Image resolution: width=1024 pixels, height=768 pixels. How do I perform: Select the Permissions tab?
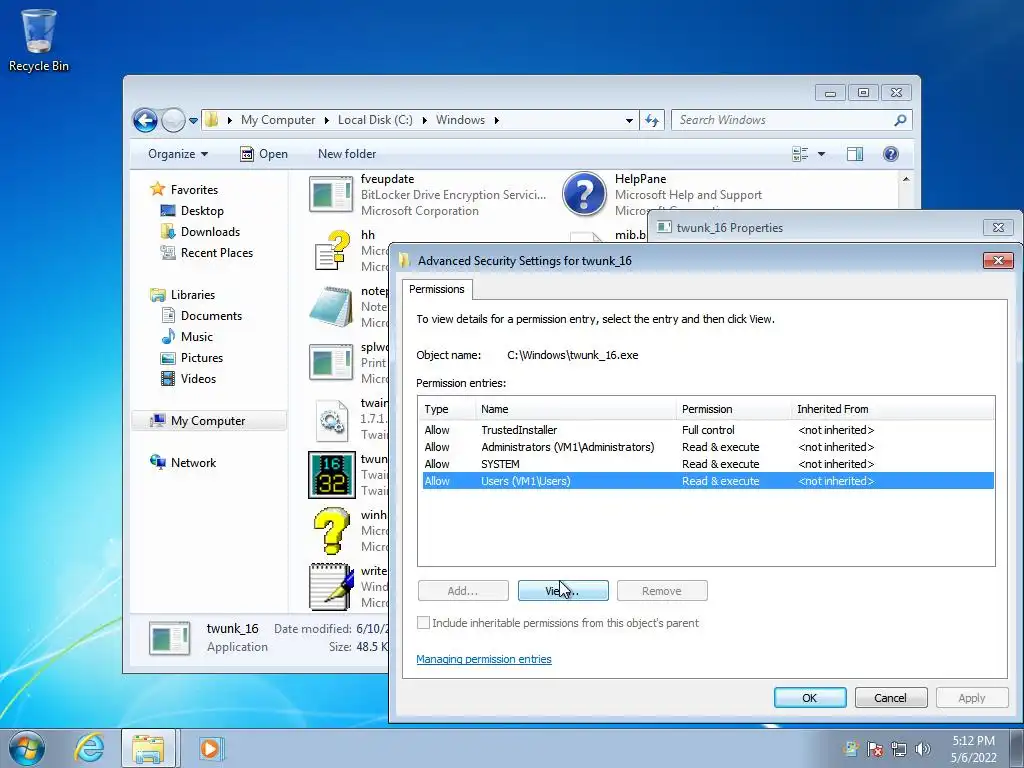click(x=436, y=289)
